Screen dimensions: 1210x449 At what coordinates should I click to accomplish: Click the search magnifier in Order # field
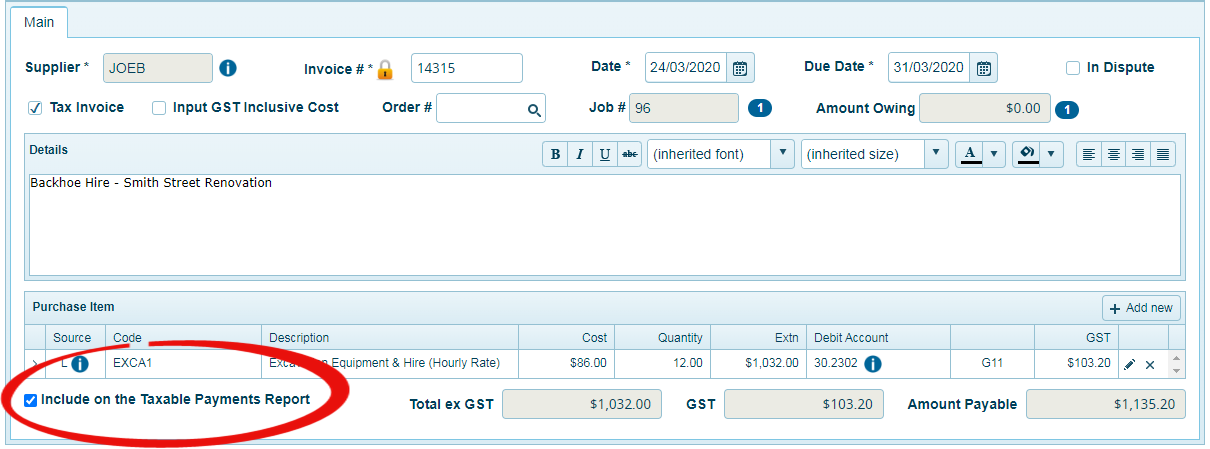click(535, 110)
